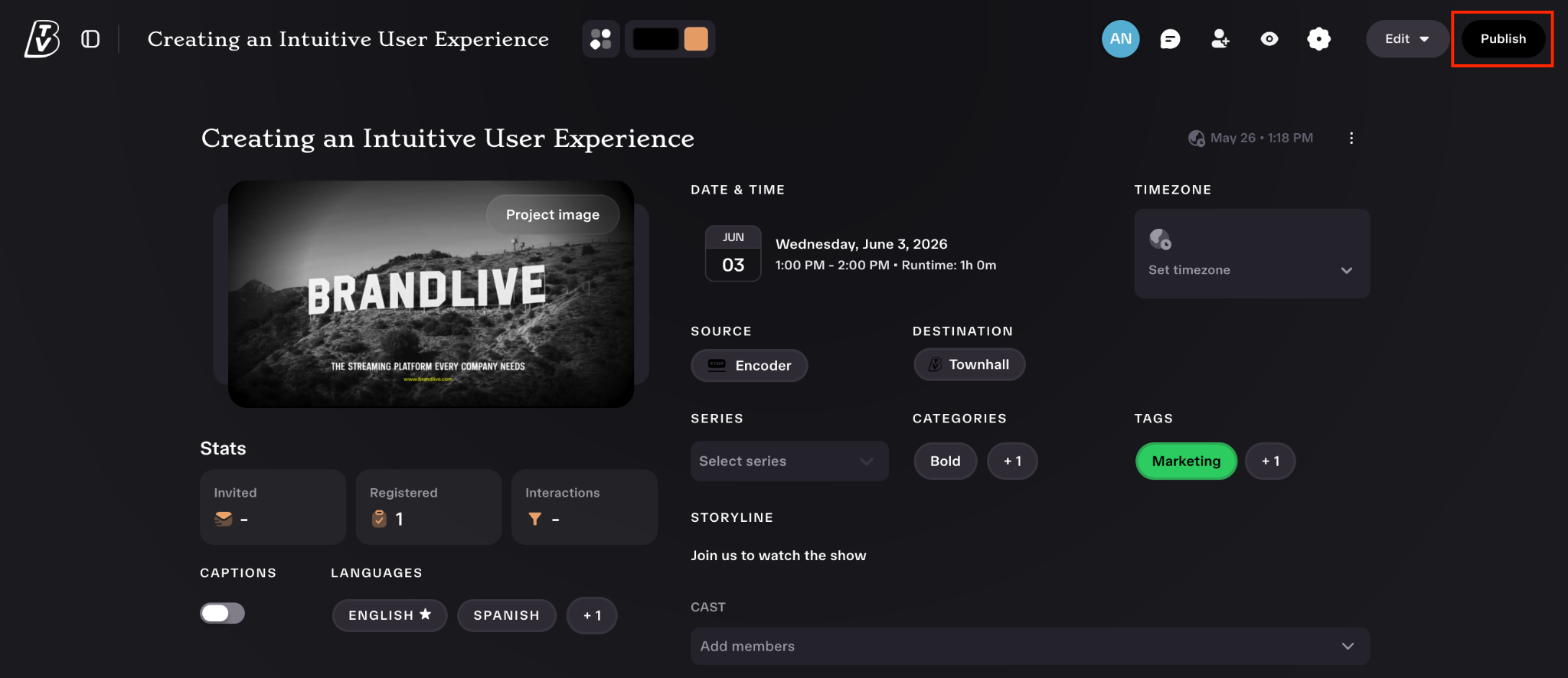Viewport: 1568px width, 678px height.
Task: Click Wednesday, June 3, 2026 date text
Action: (x=861, y=244)
